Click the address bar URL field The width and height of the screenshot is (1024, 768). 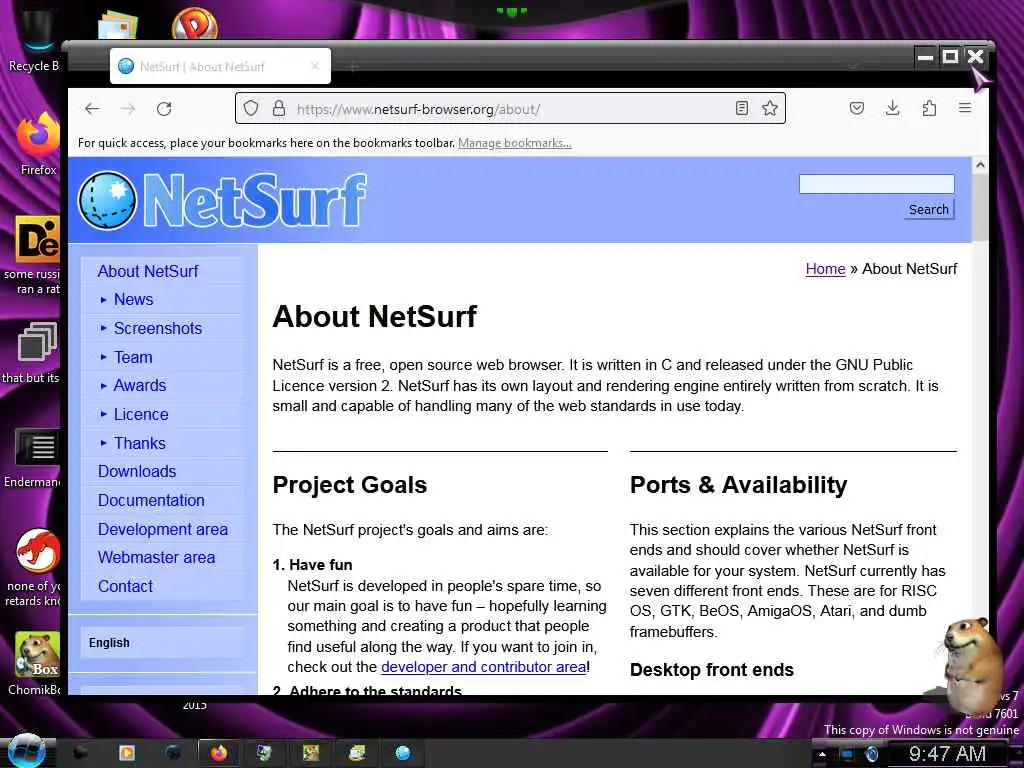click(509, 109)
